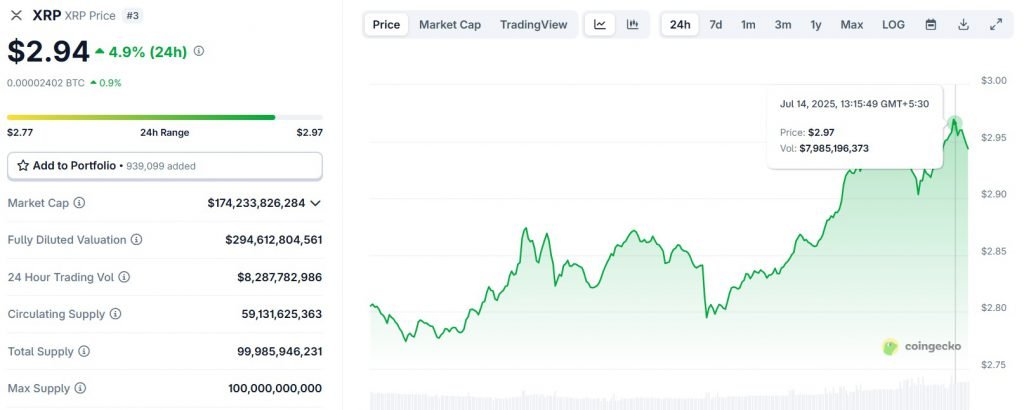The image size is (1024, 410).
Task: Click the XRP logo icon
Action: [x=16, y=16]
